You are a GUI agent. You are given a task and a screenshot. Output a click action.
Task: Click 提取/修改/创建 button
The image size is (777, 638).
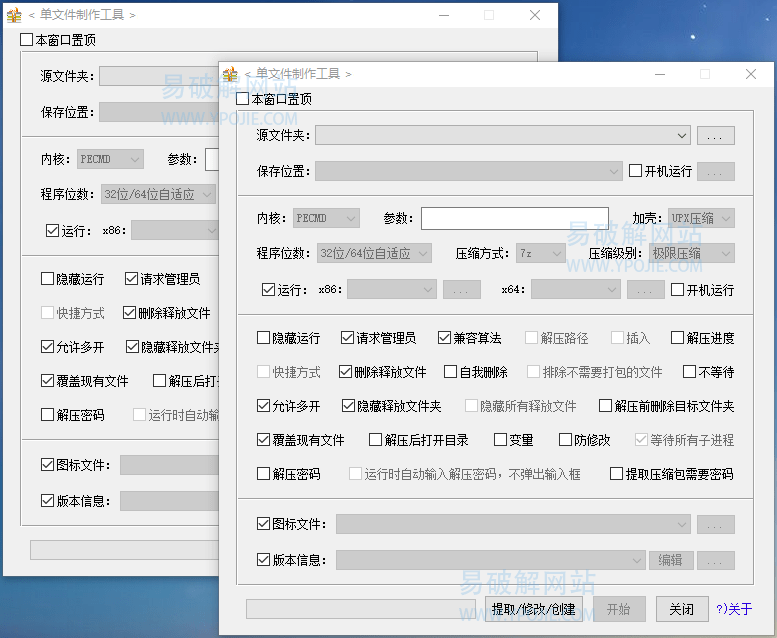534,609
